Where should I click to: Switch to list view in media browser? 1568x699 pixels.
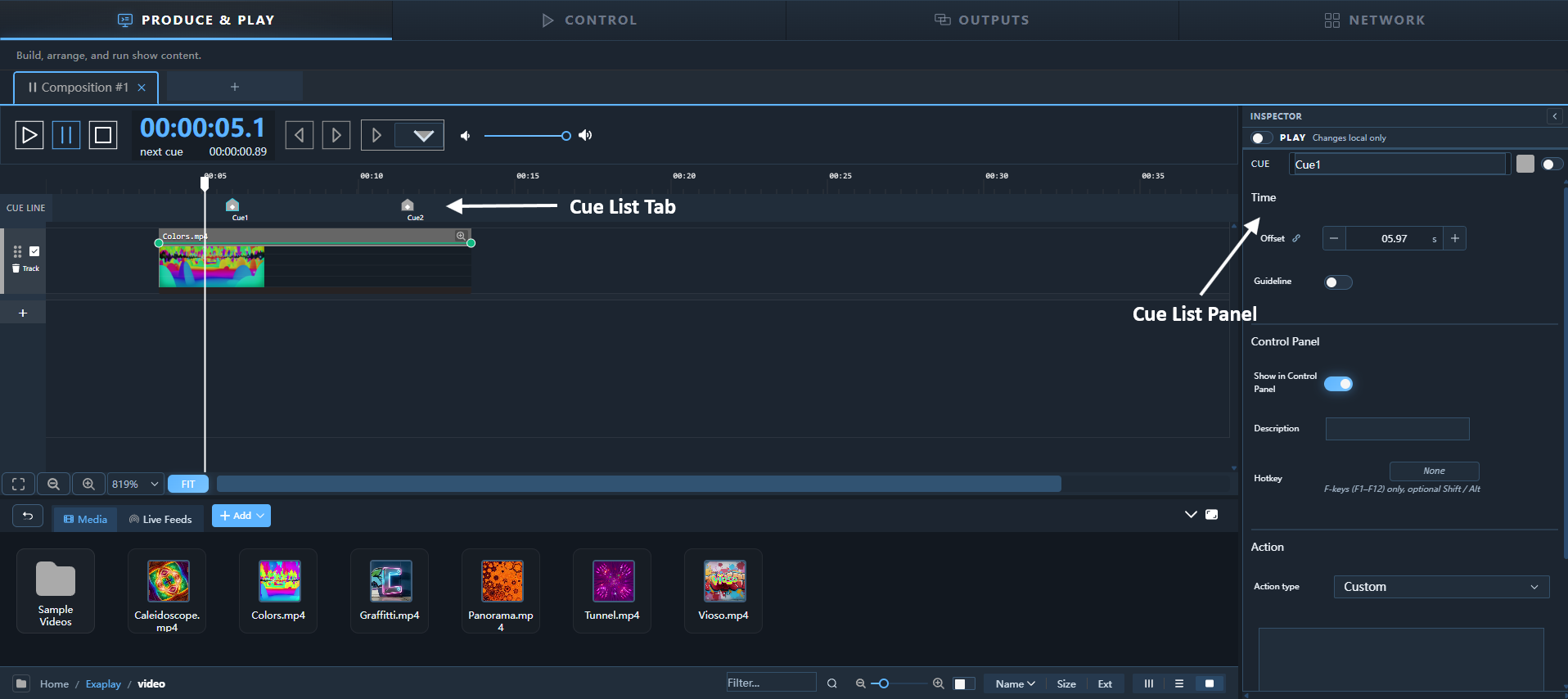click(x=1179, y=683)
